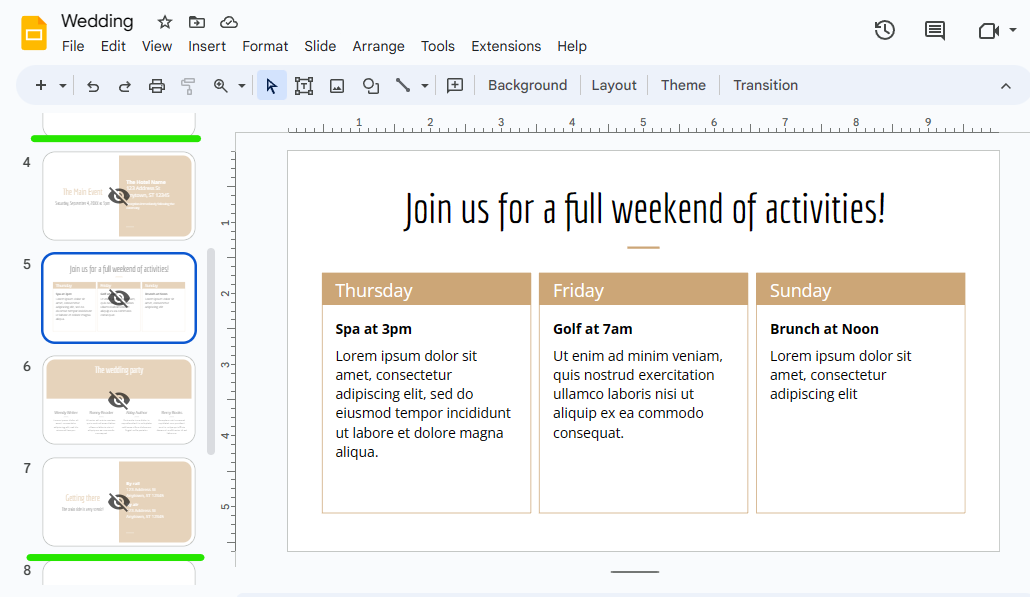Screen dimensions: 1030x597
Task: Click the Thursday Lorem ipsum paragraph
Action: 423,404
